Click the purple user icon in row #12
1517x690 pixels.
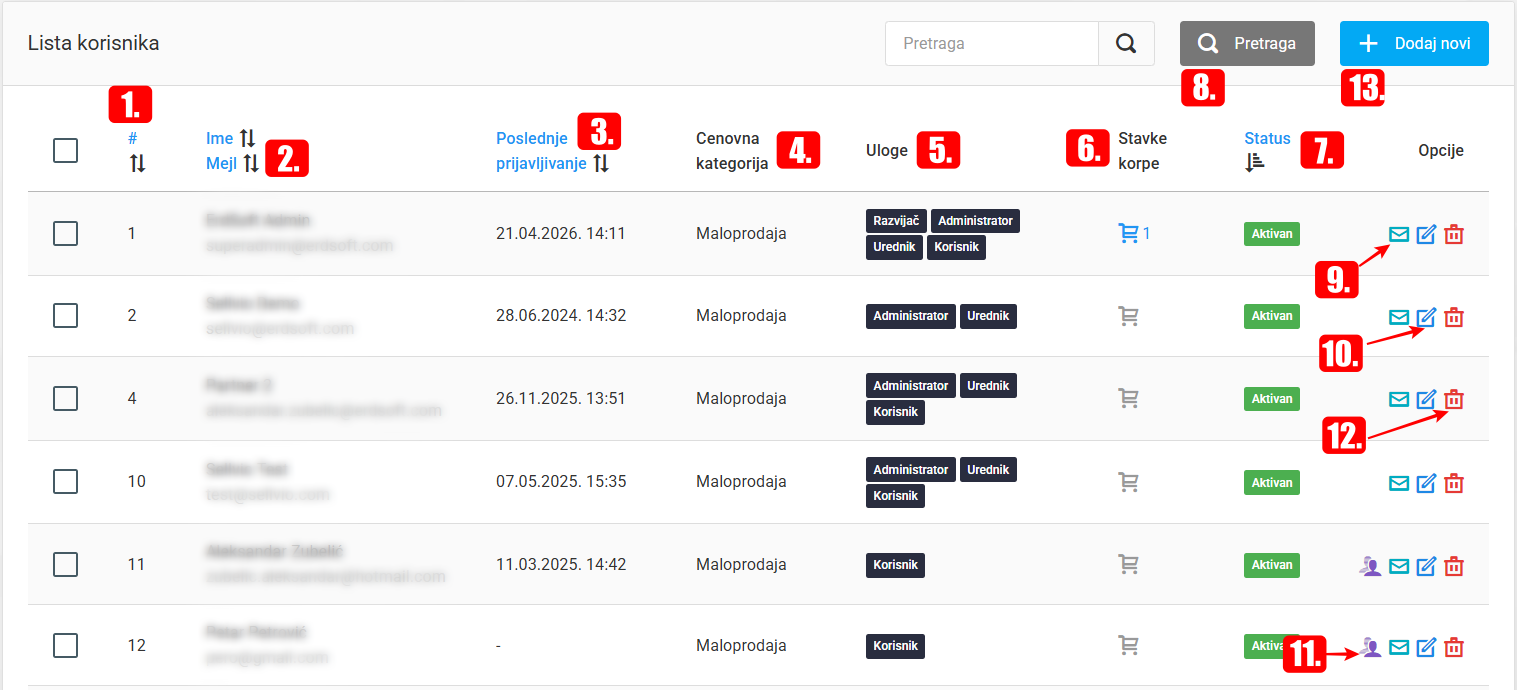click(1371, 647)
